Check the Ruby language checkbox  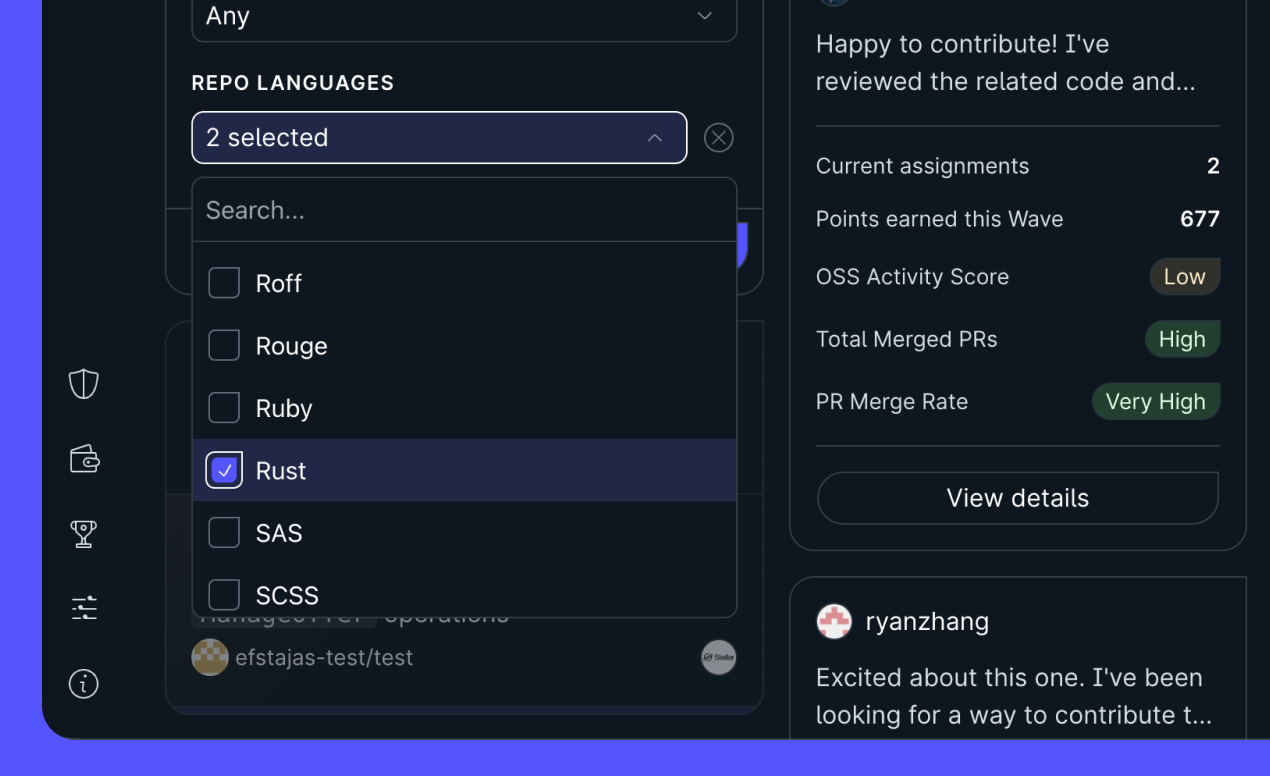tap(224, 407)
